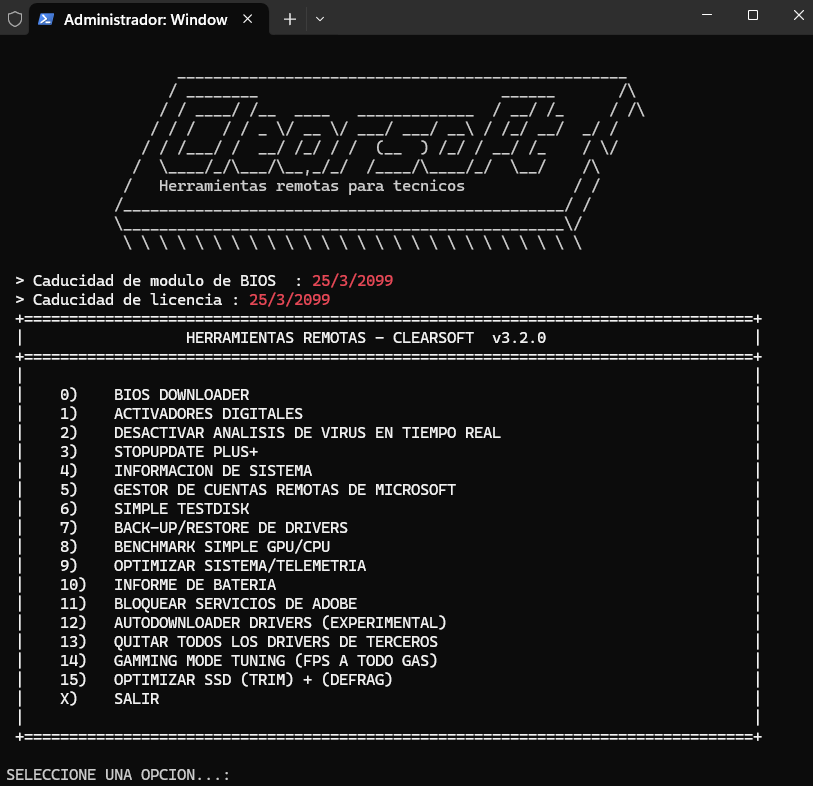Click the SELECCIONE UNA OPCION prompt
The height and width of the screenshot is (786, 813).
[118, 775]
